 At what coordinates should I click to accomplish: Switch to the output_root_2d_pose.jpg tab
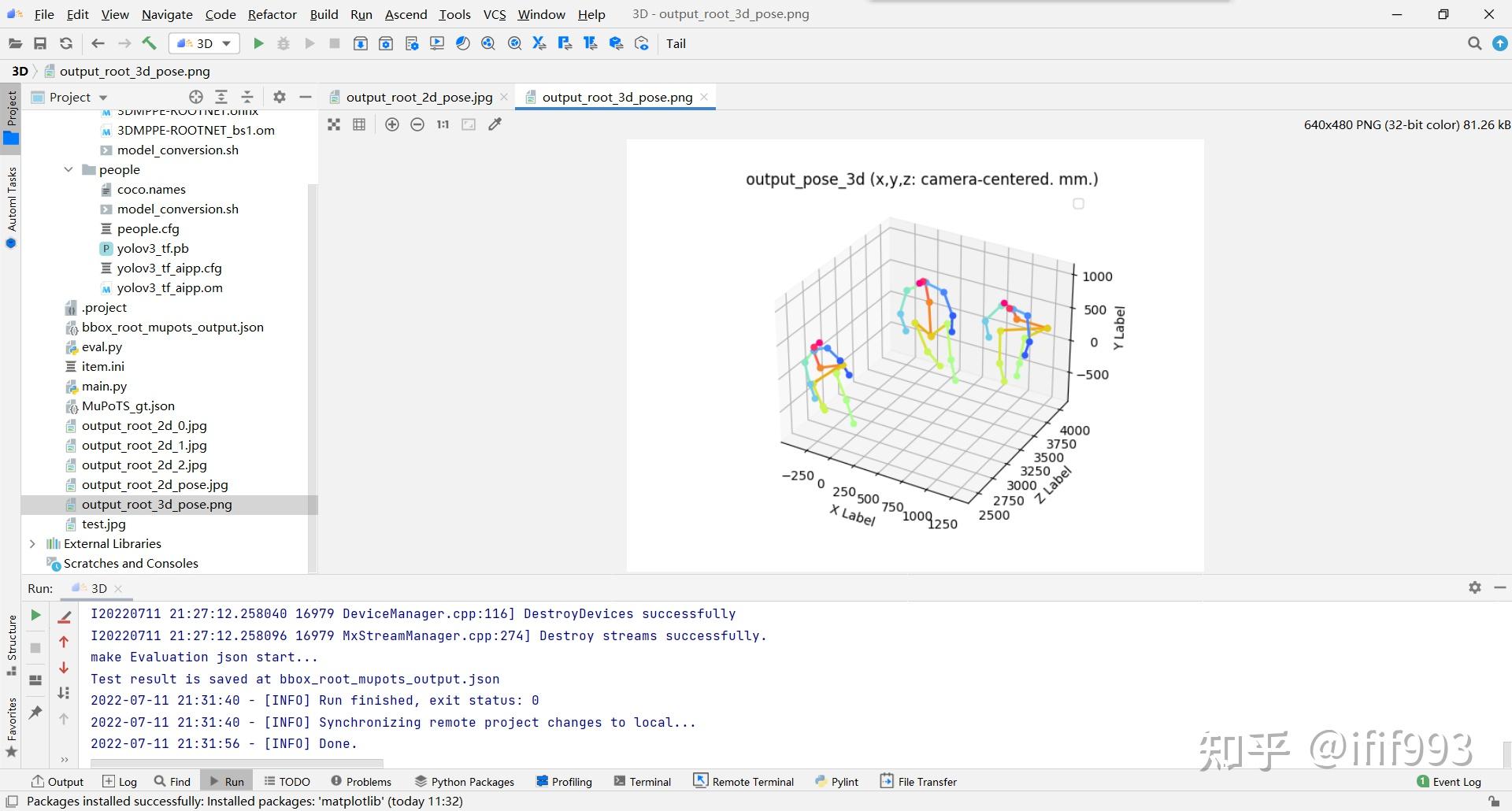(x=419, y=98)
